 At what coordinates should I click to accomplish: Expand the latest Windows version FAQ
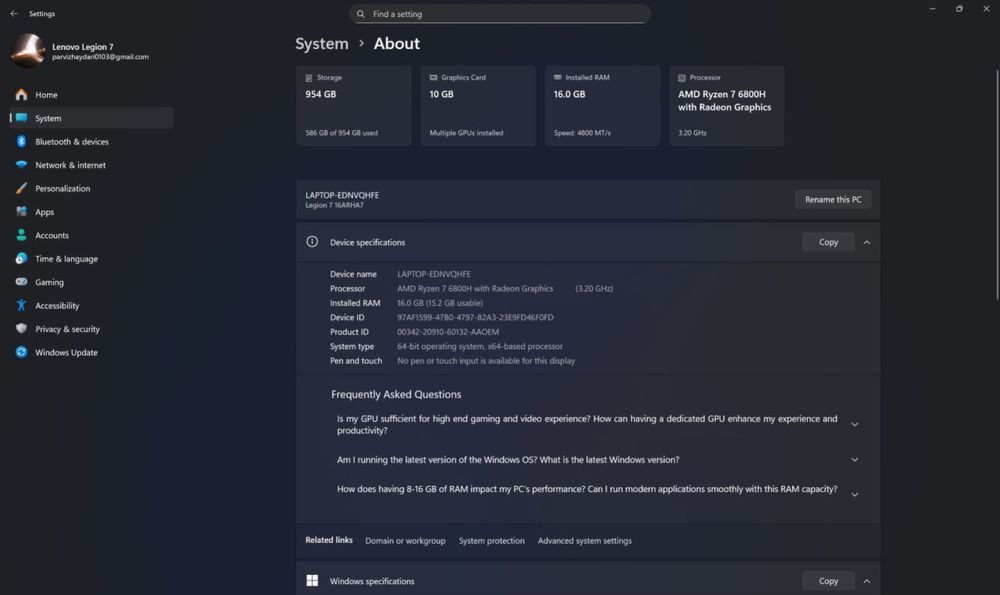pyautogui.click(x=855, y=460)
